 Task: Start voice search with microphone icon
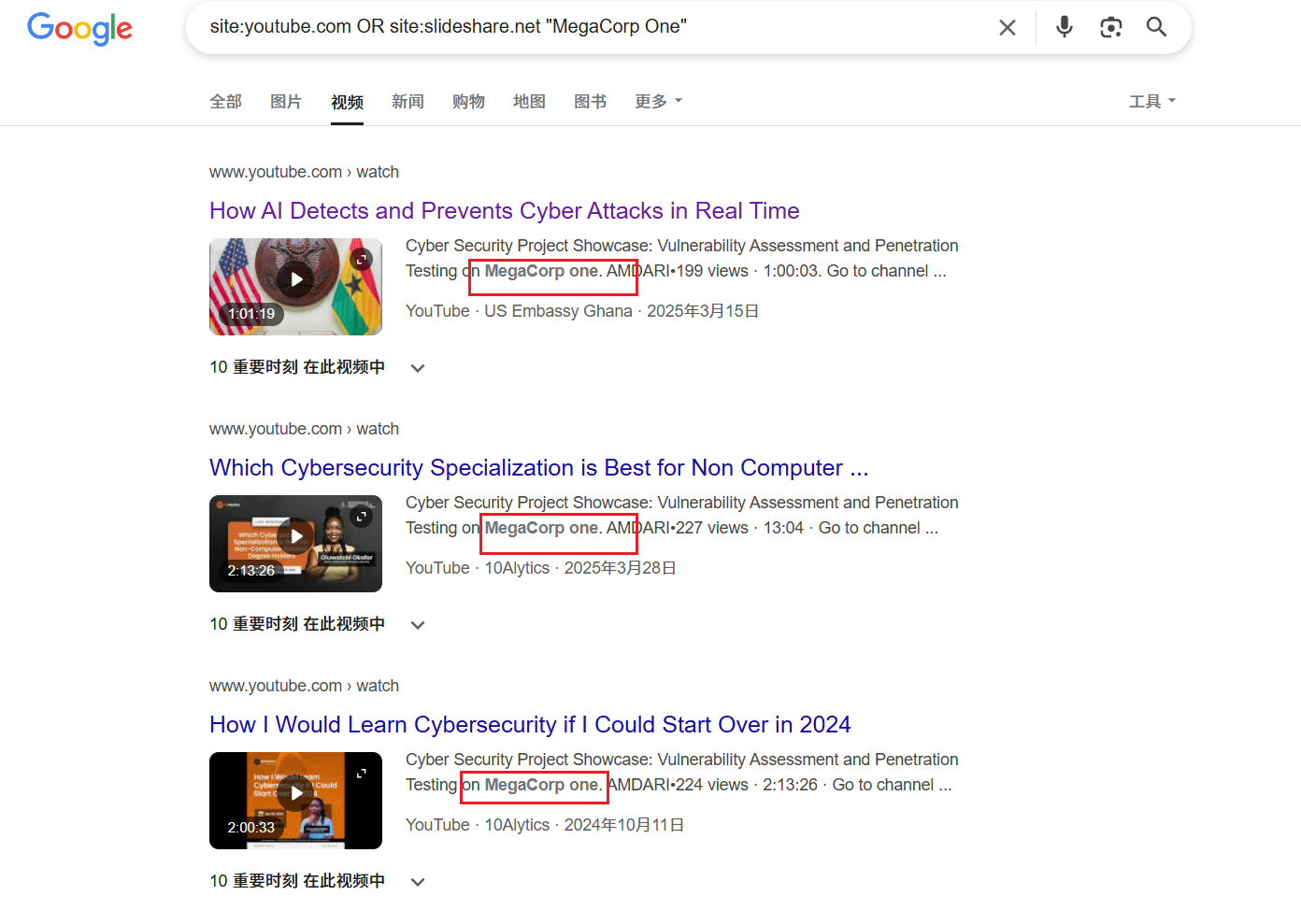tap(1064, 27)
